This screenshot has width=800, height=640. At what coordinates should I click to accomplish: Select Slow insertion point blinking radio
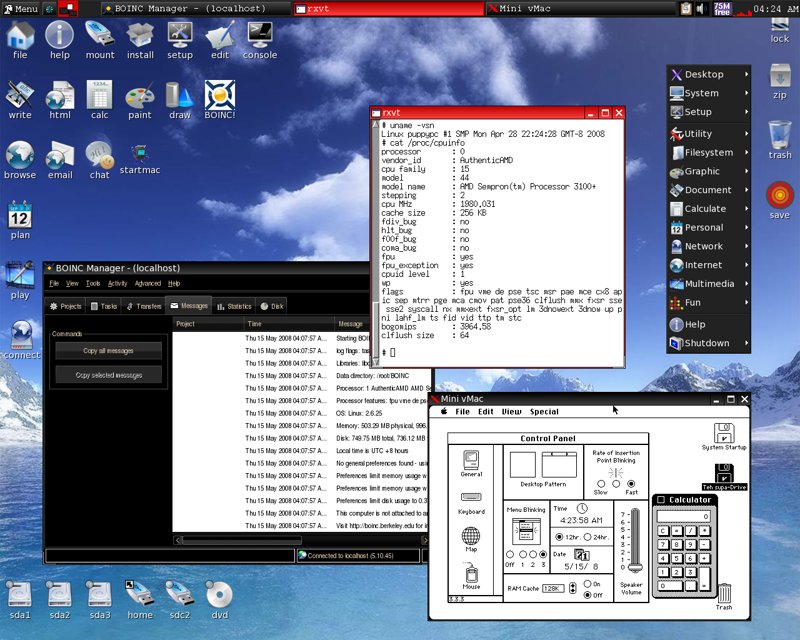pos(601,483)
